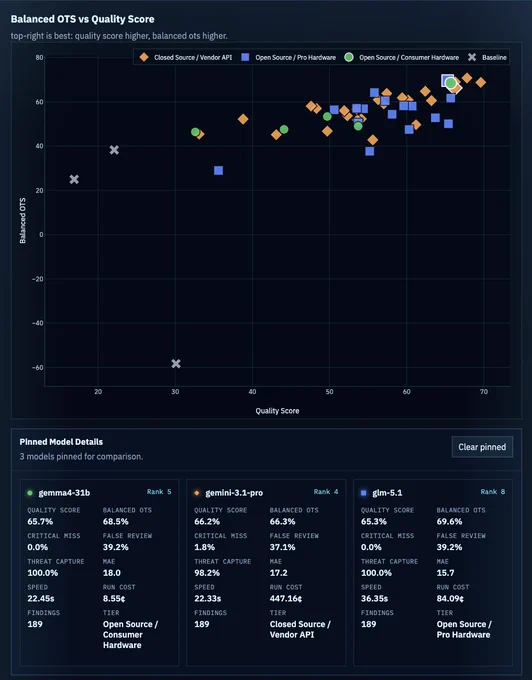Click the Clear pinned button
The image size is (532, 680).
(x=482, y=447)
